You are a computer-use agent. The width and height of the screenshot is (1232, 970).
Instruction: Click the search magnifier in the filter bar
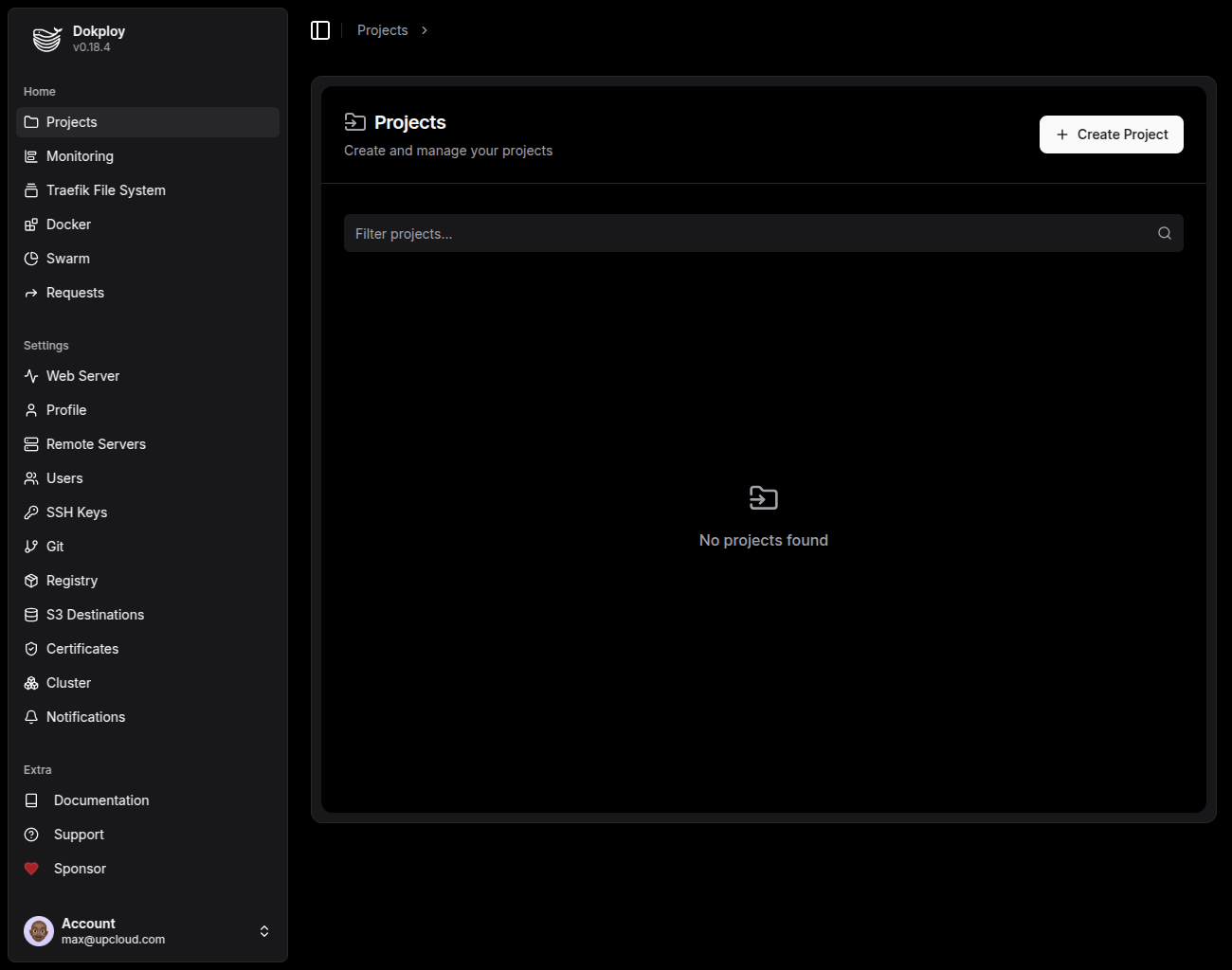click(1164, 233)
